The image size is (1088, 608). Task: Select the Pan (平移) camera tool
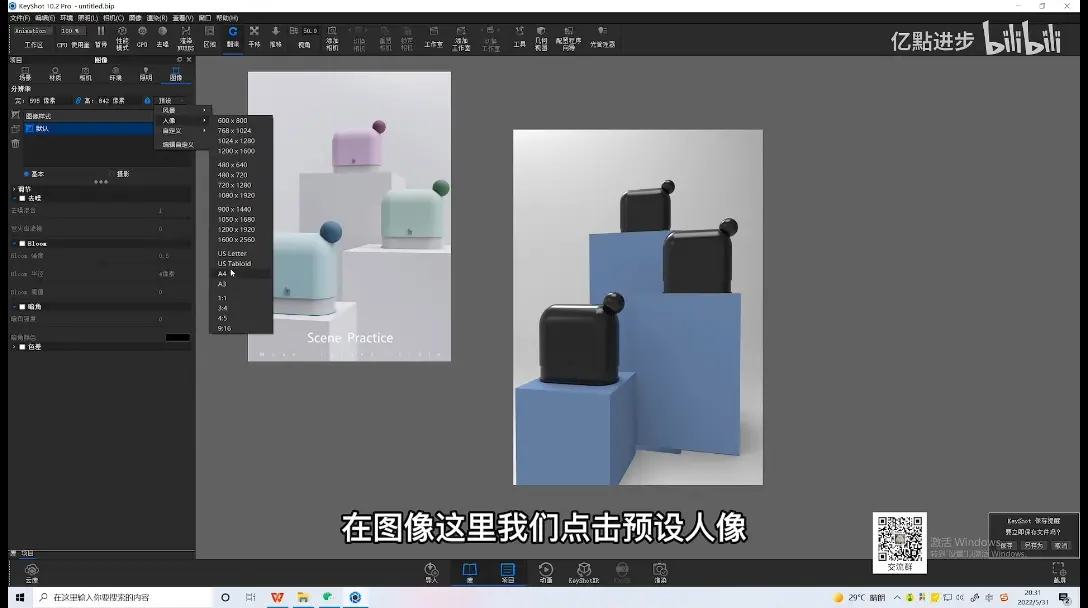[x=254, y=37]
